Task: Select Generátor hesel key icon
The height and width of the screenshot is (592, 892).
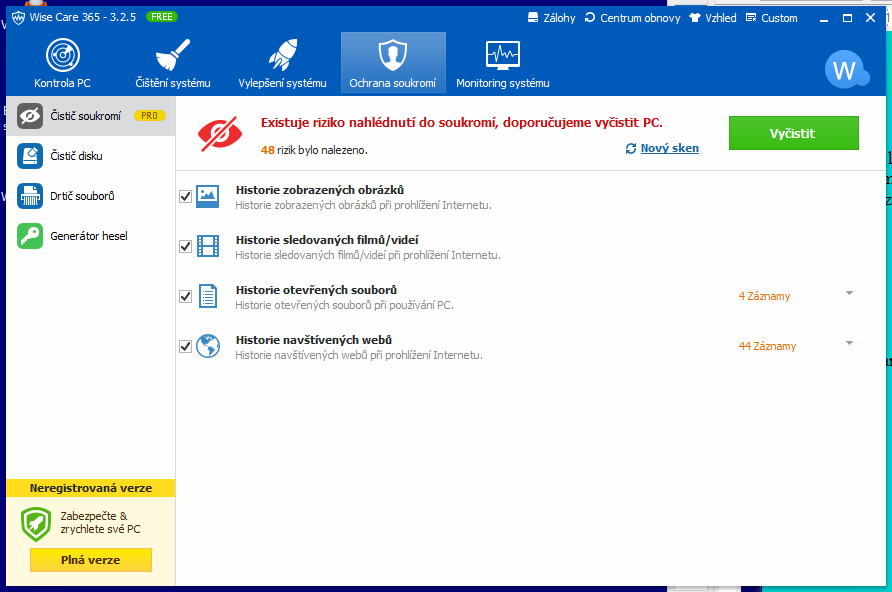Action: click(x=30, y=236)
